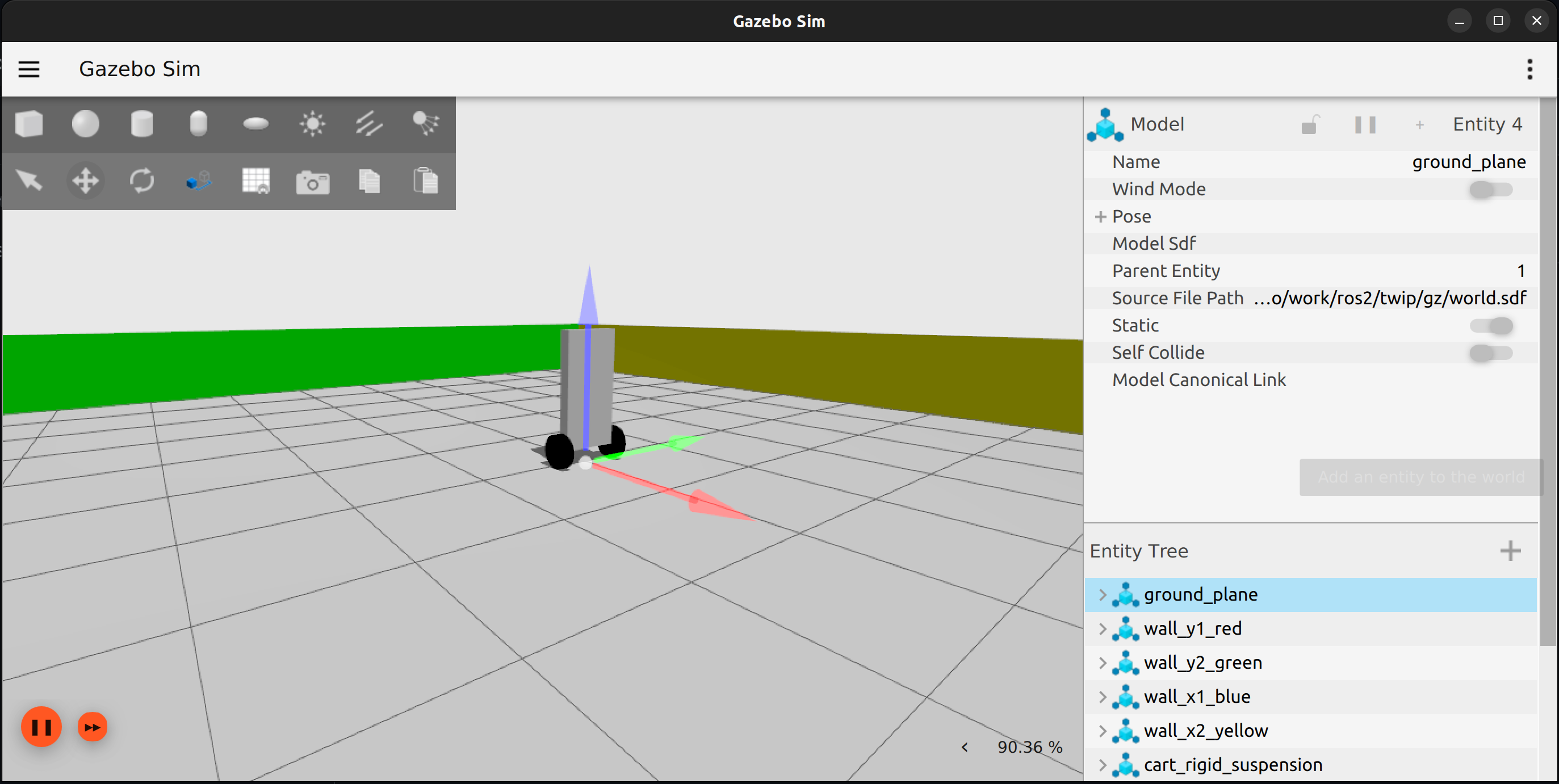1559x784 pixels.
Task: Expand wall_x1_blue tree item
Action: coord(1102,696)
